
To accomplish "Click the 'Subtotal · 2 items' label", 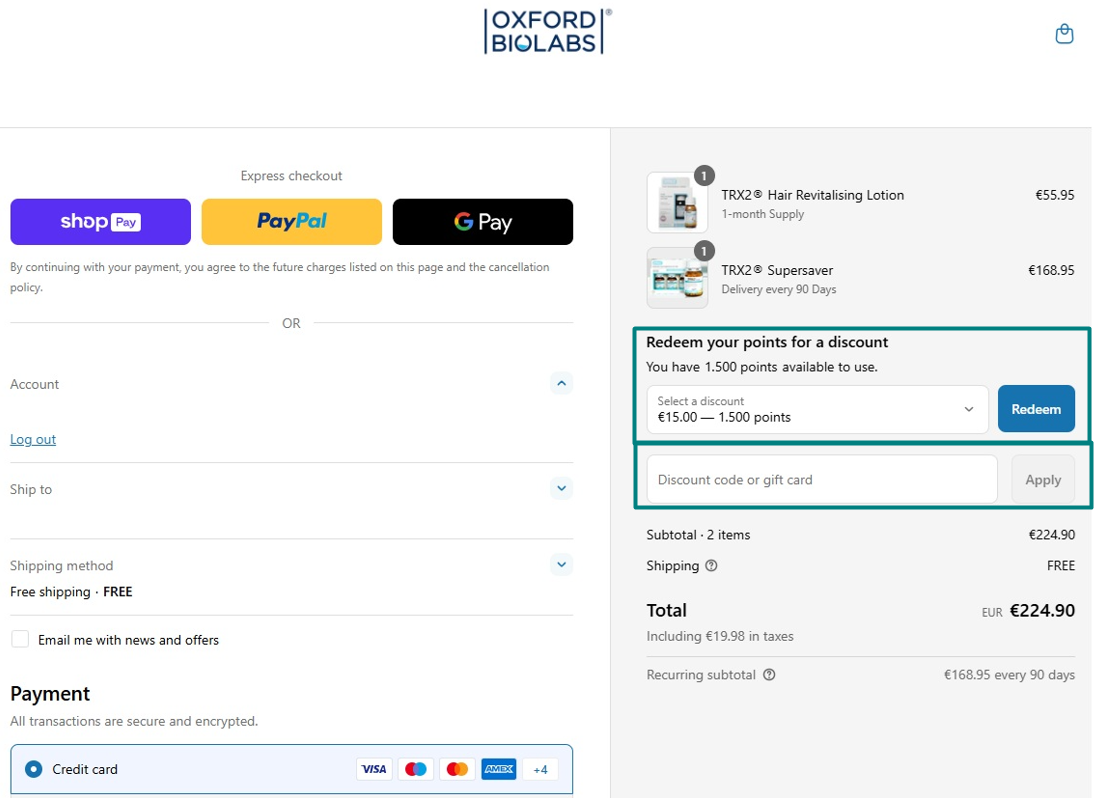I will pyautogui.click(x=698, y=534).
